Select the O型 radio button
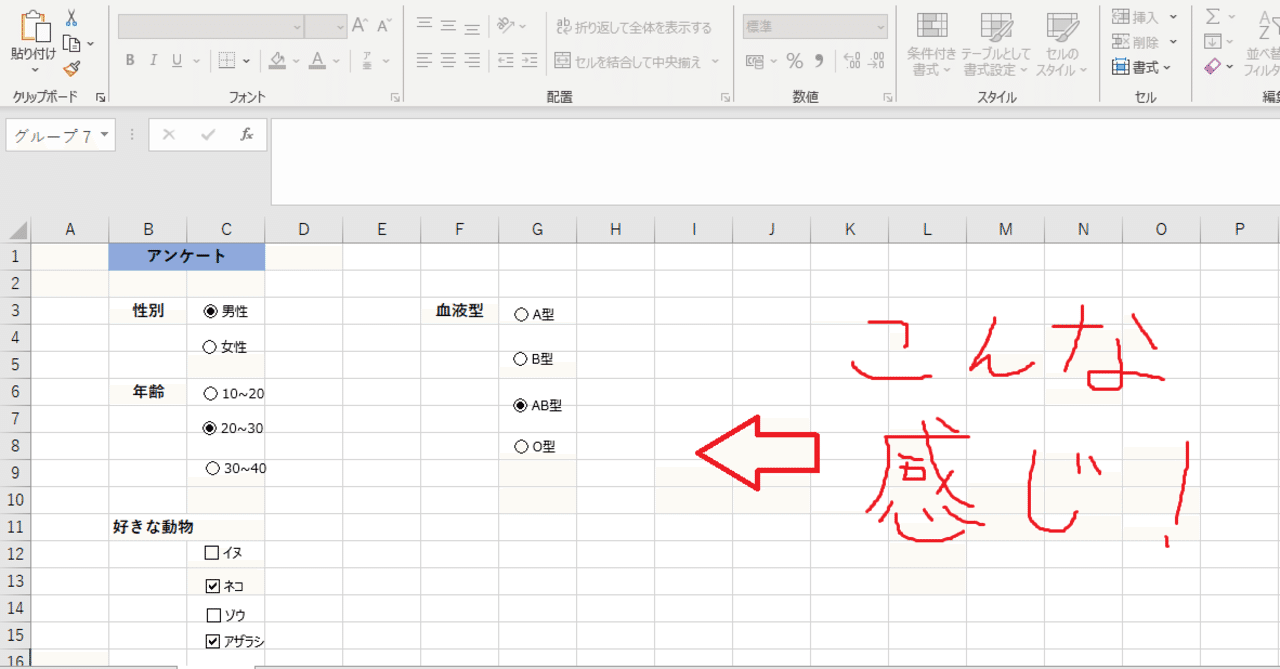Viewport: 1280px width, 669px height. pos(521,446)
